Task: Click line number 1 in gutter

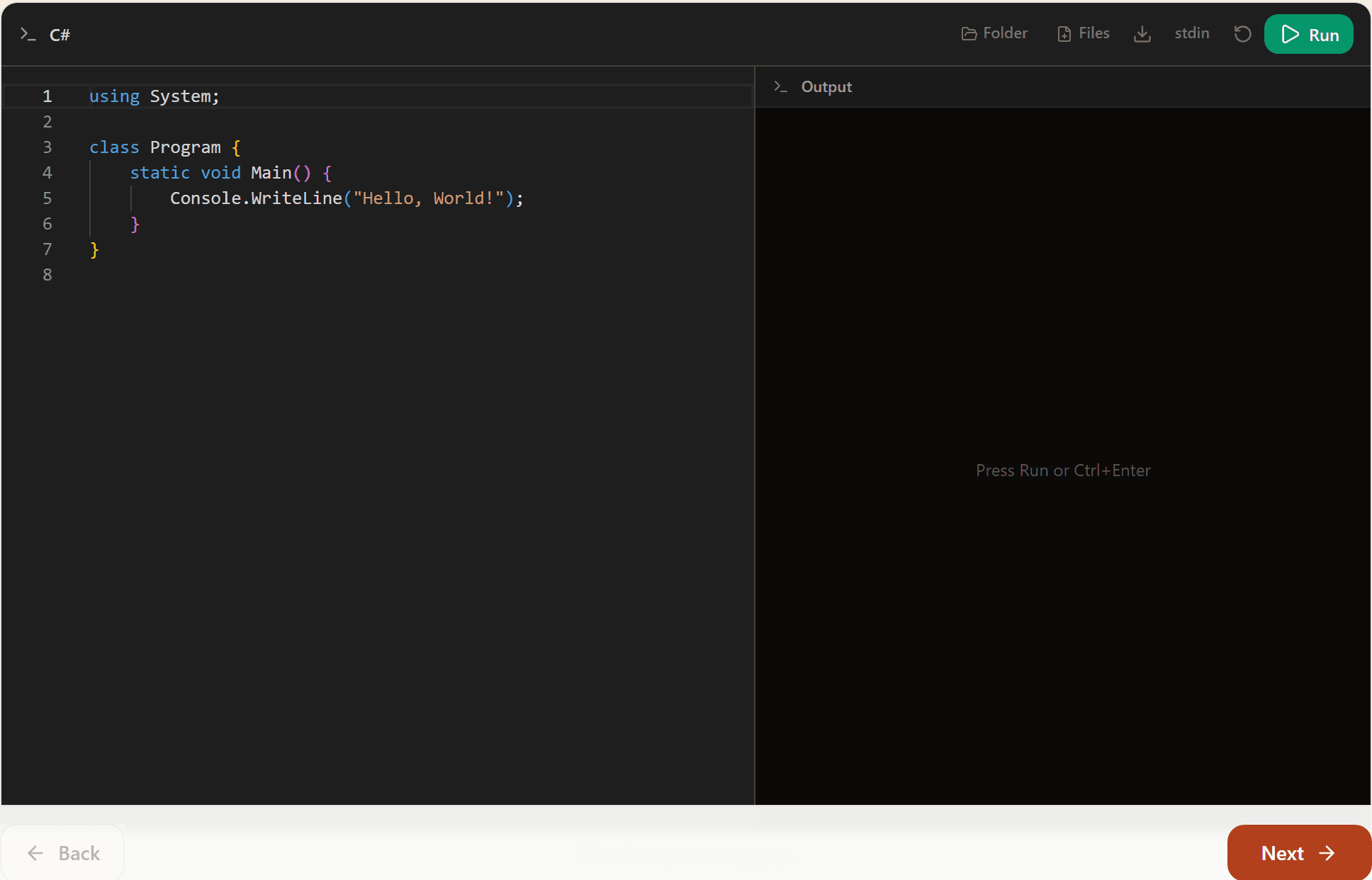Action: (47, 96)
